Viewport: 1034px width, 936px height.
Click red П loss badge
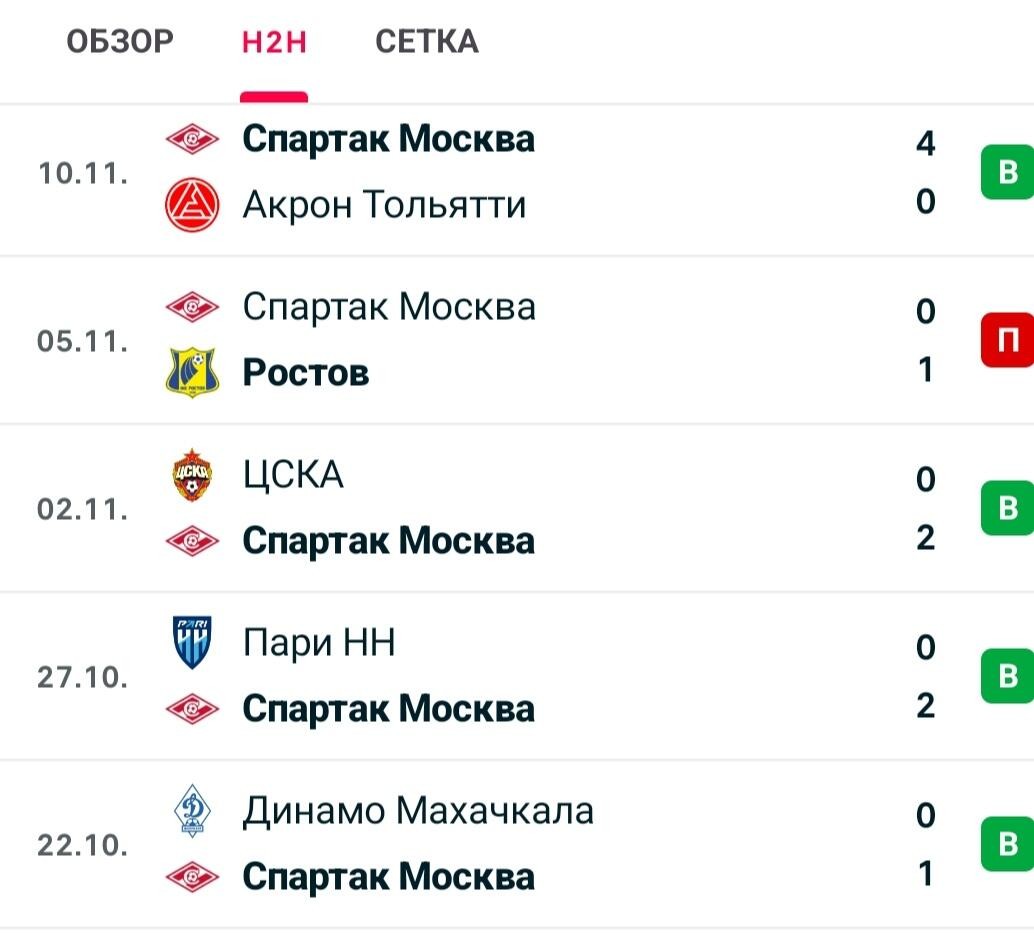tap(1007, 340)
